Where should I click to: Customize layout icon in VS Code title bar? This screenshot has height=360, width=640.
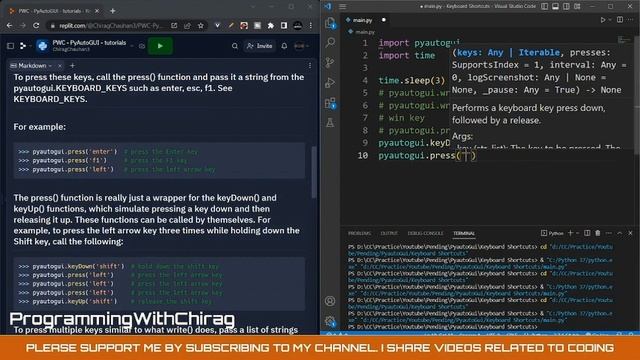577,7
